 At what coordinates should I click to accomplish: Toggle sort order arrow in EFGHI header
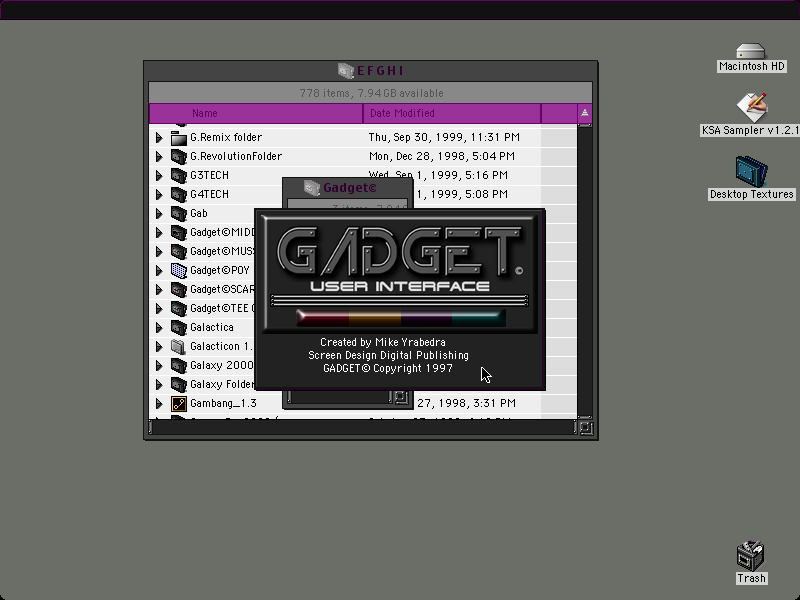click(585, 113)
